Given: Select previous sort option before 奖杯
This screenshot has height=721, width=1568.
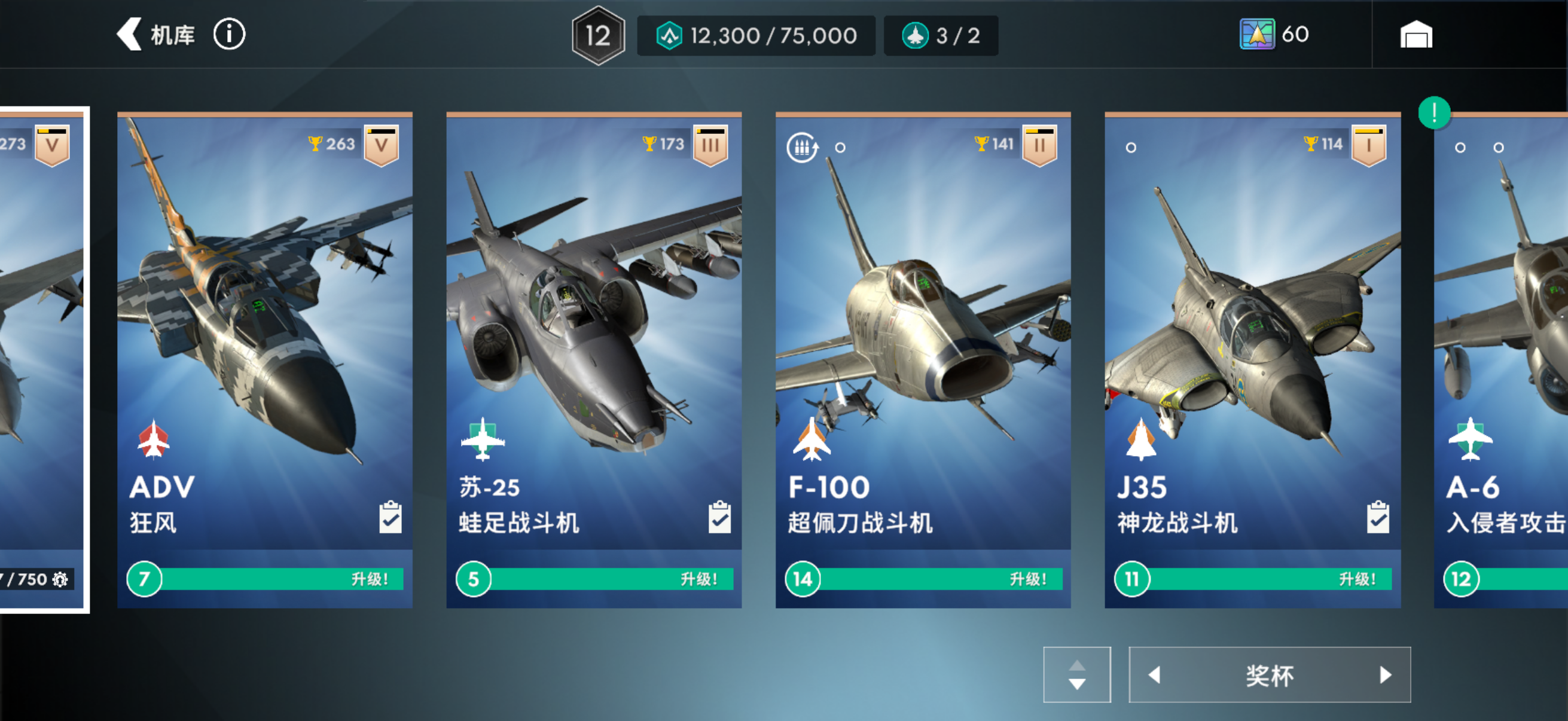Looking at the screenshot, I should click(1154, 675).
